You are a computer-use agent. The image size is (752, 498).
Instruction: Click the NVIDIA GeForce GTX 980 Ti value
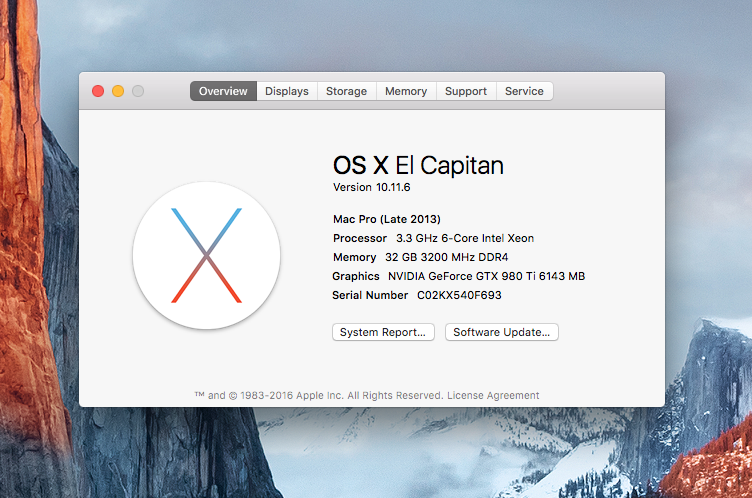click(x=486, y=276)
